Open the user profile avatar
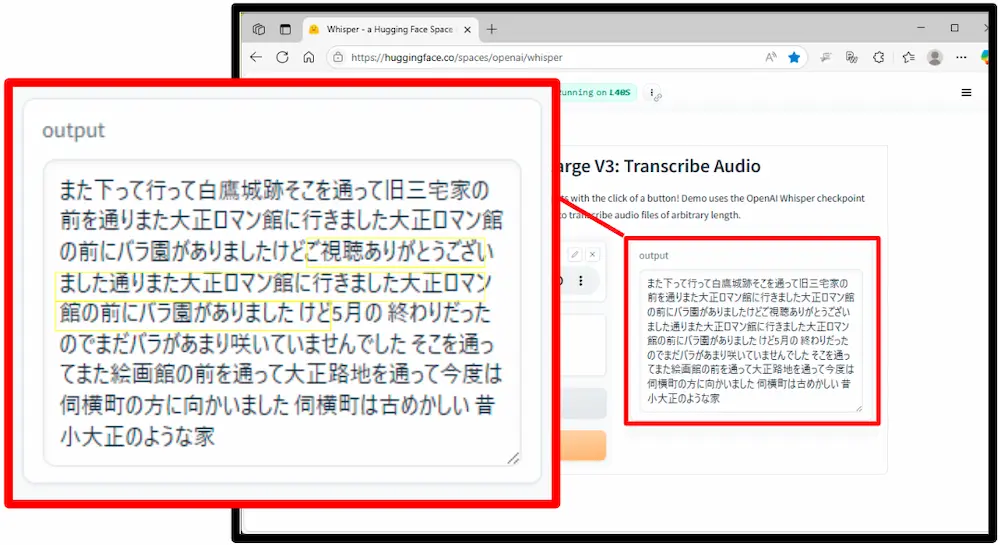 pos(935,57)
